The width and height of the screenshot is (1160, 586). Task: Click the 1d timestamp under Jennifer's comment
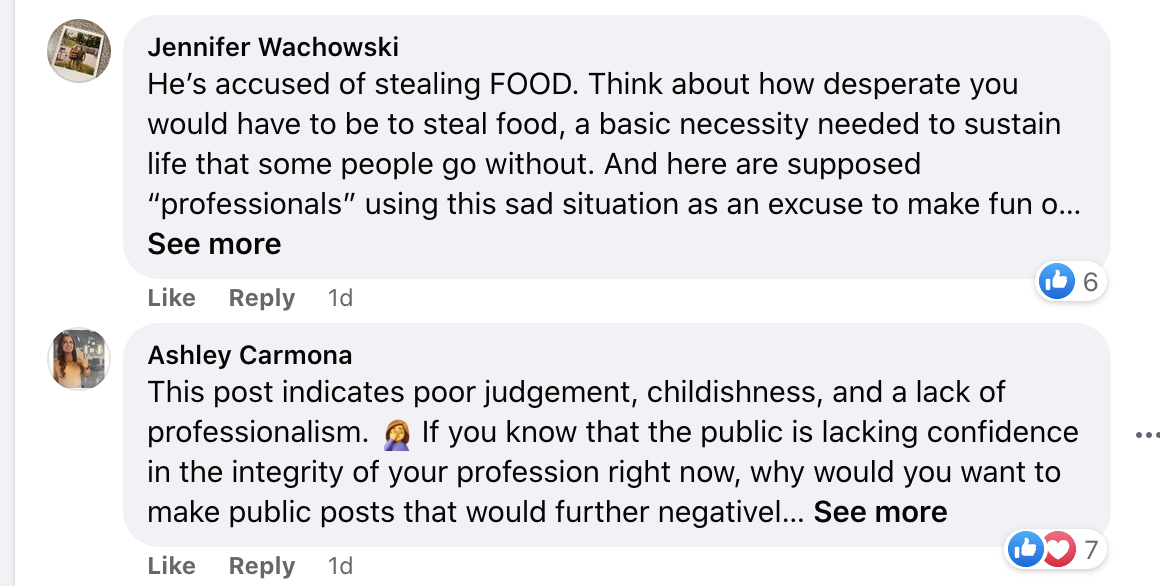tap(340, 298)
